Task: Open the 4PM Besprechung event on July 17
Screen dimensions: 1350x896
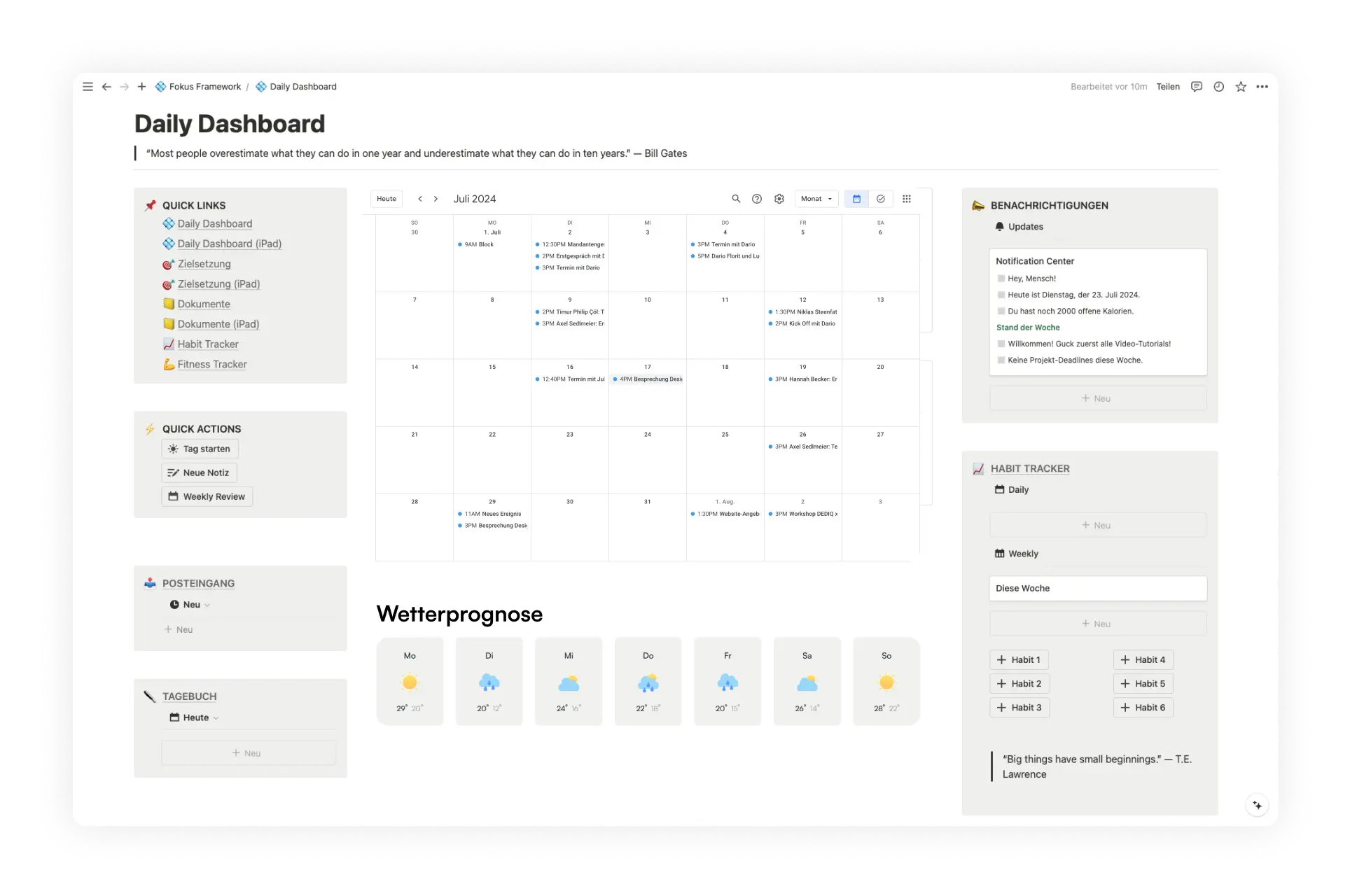Action: click(648, 379)
